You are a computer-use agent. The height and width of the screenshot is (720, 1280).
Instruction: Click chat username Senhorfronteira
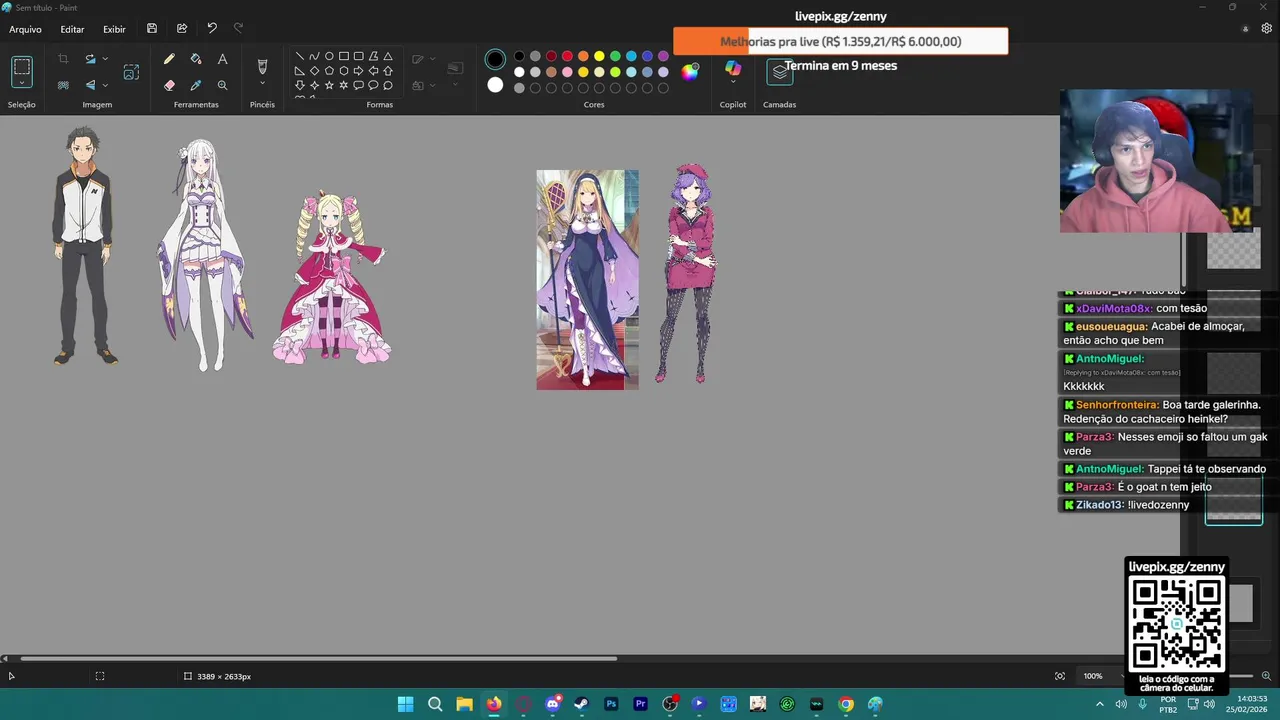coord(1117,405)
